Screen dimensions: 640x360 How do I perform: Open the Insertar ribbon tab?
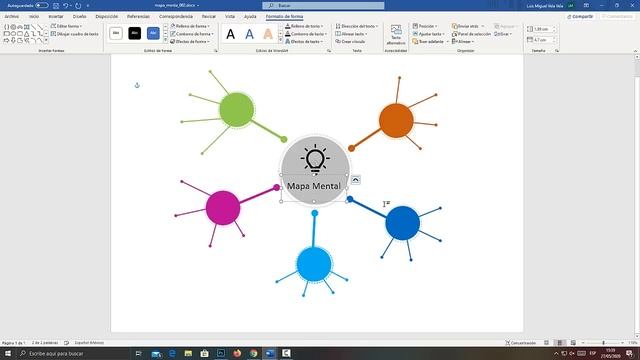56,16
